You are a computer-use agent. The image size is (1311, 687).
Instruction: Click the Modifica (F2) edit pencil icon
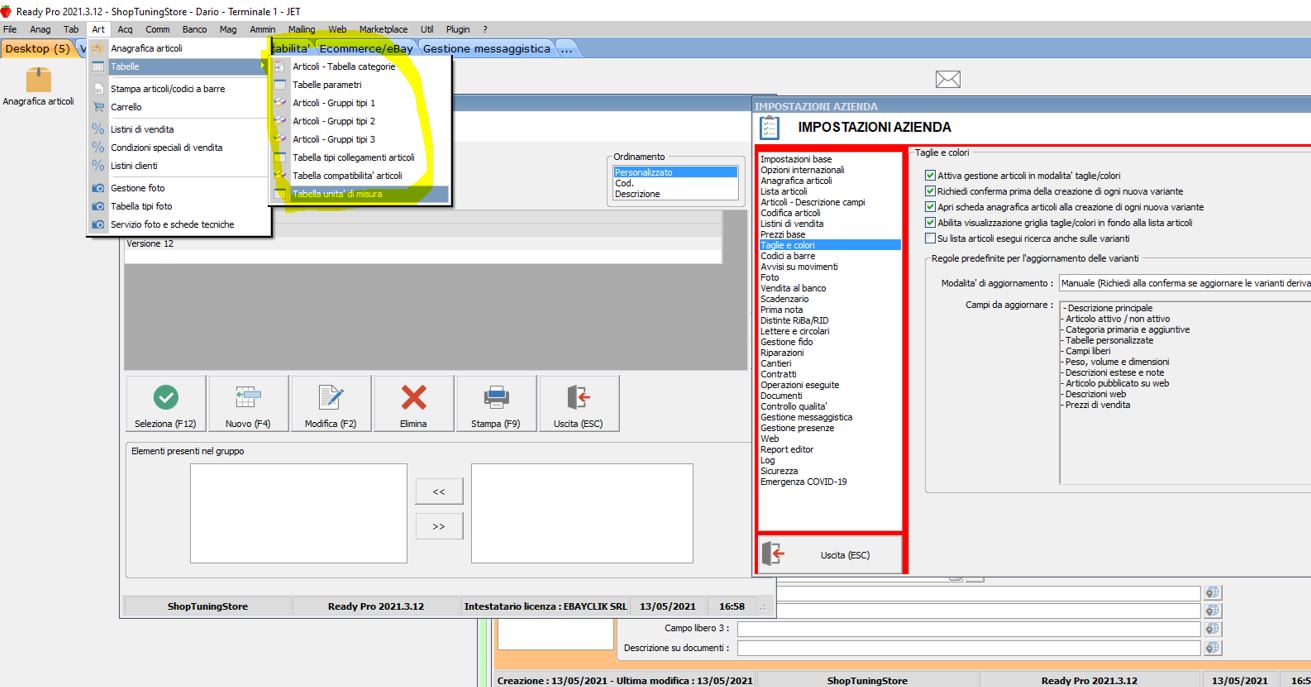(x=330, y=398)
